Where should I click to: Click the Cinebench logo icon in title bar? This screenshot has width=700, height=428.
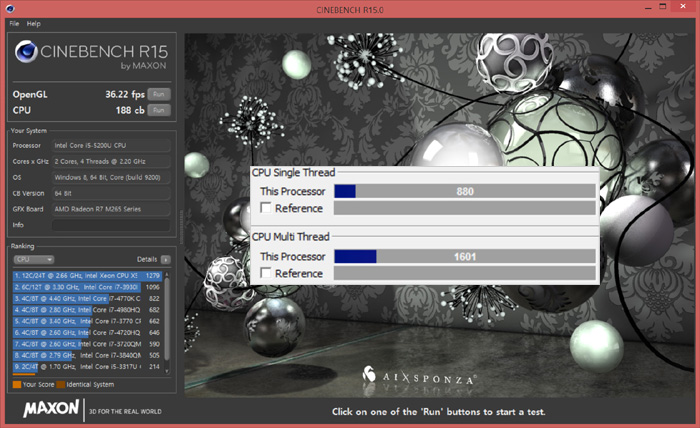10,8
